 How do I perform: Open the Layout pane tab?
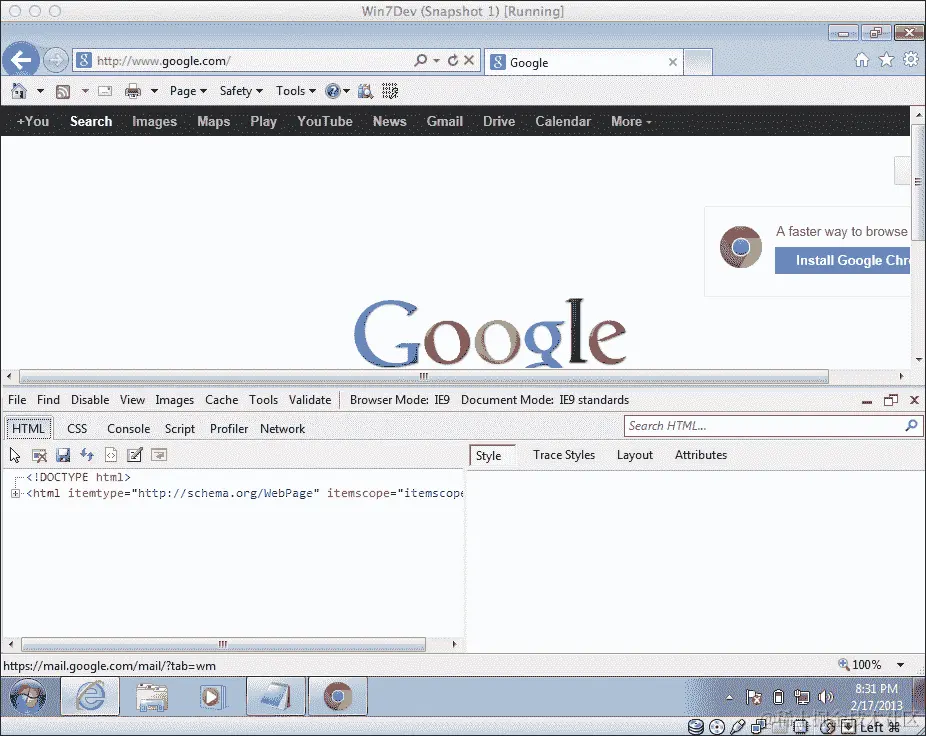coord(635,455)
